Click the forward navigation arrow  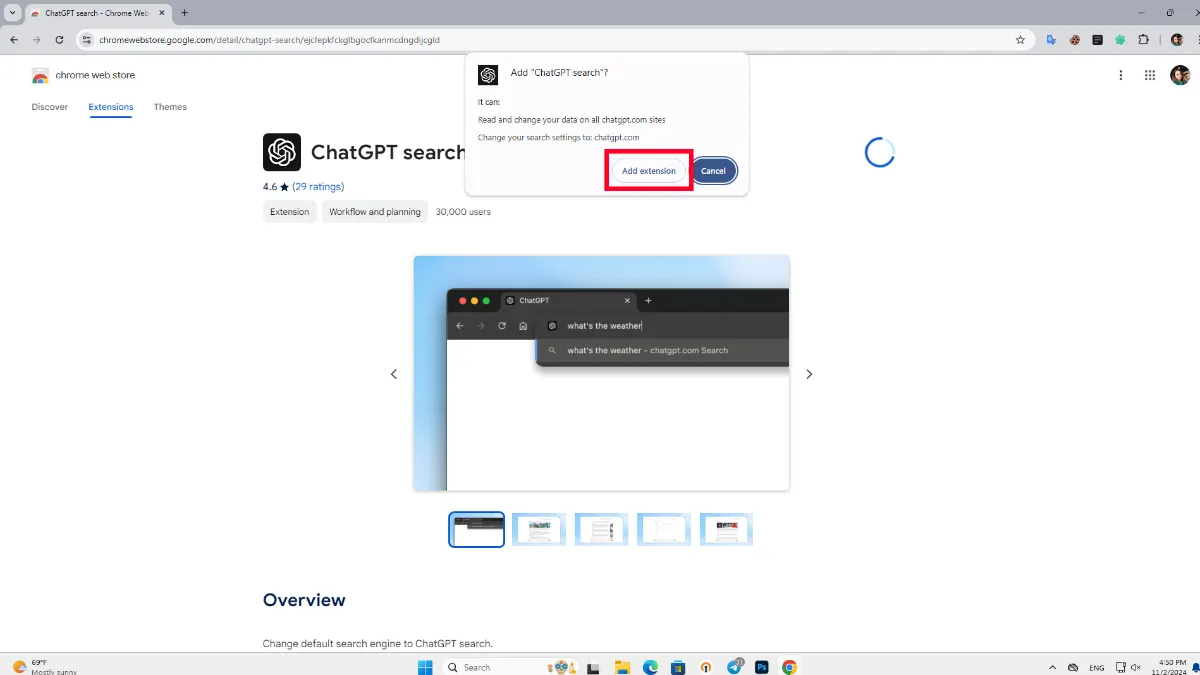[37, 40]
